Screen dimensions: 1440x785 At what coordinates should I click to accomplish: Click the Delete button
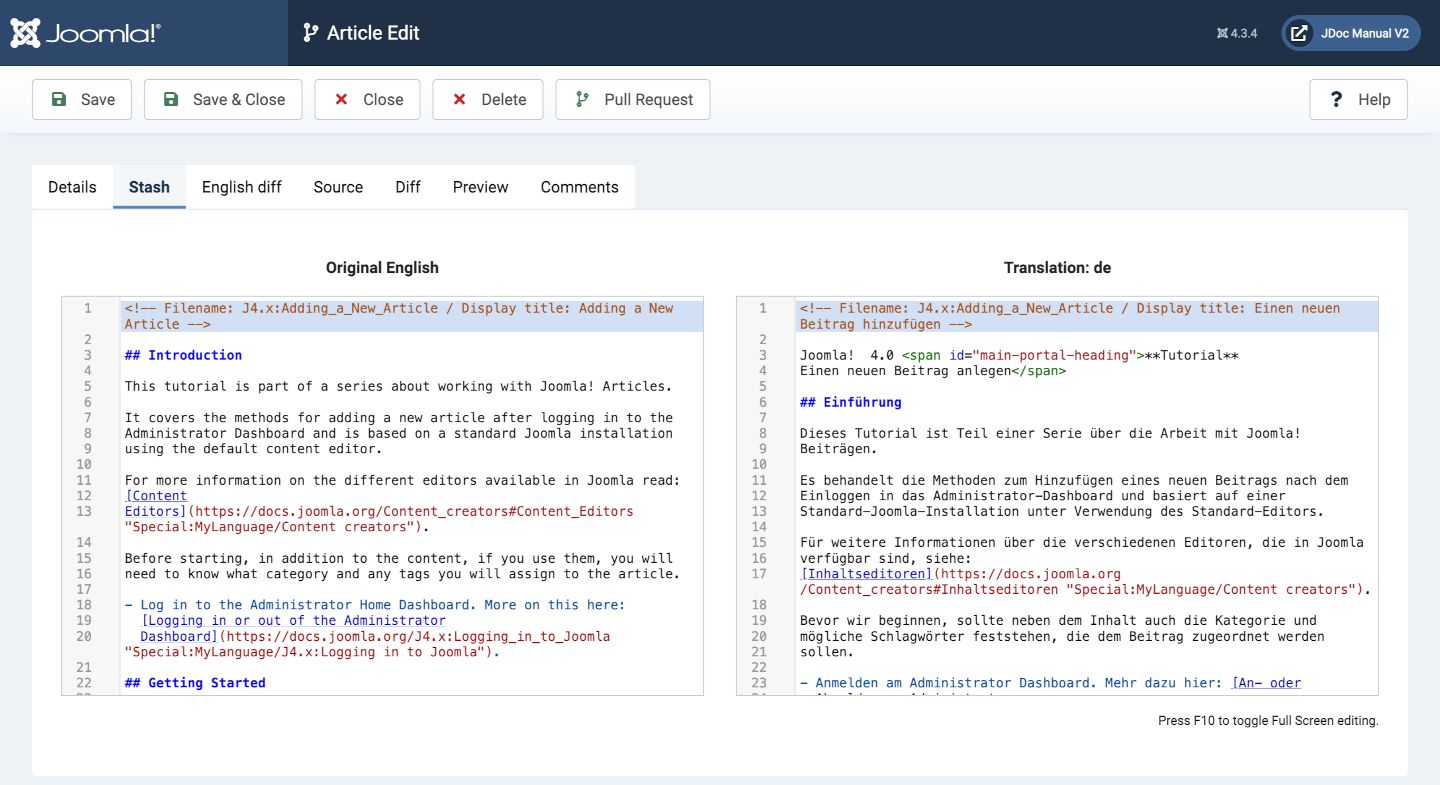click(488, 100)
